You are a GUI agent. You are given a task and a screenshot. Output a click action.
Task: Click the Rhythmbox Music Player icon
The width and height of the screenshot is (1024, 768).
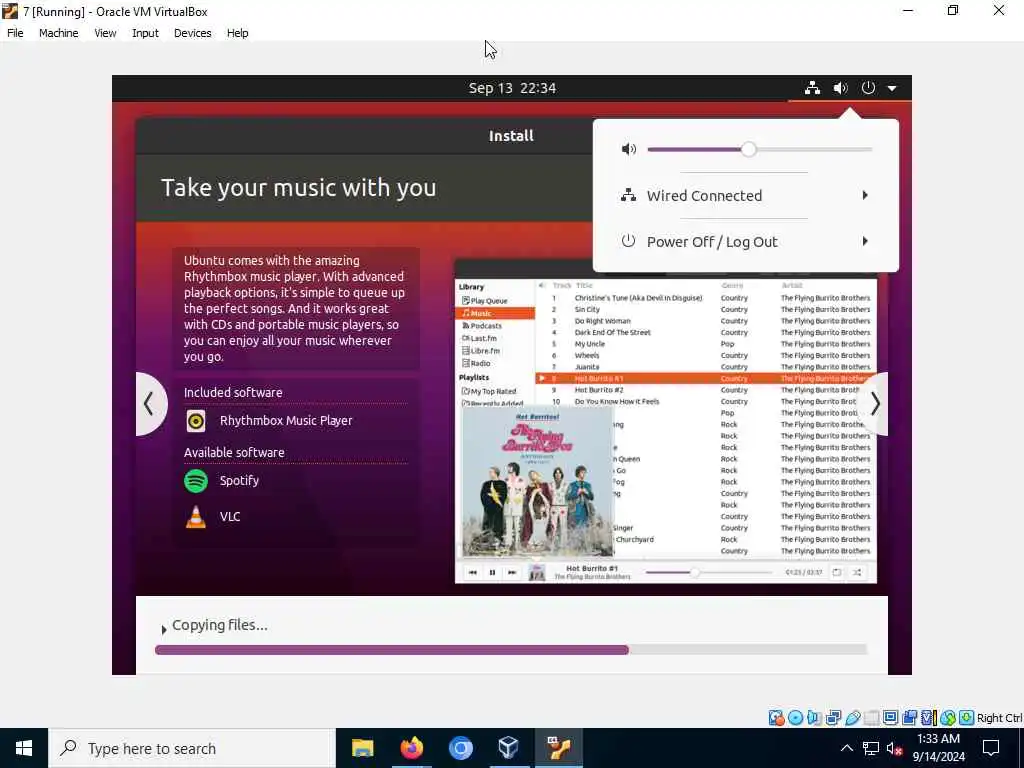point(196,421)
